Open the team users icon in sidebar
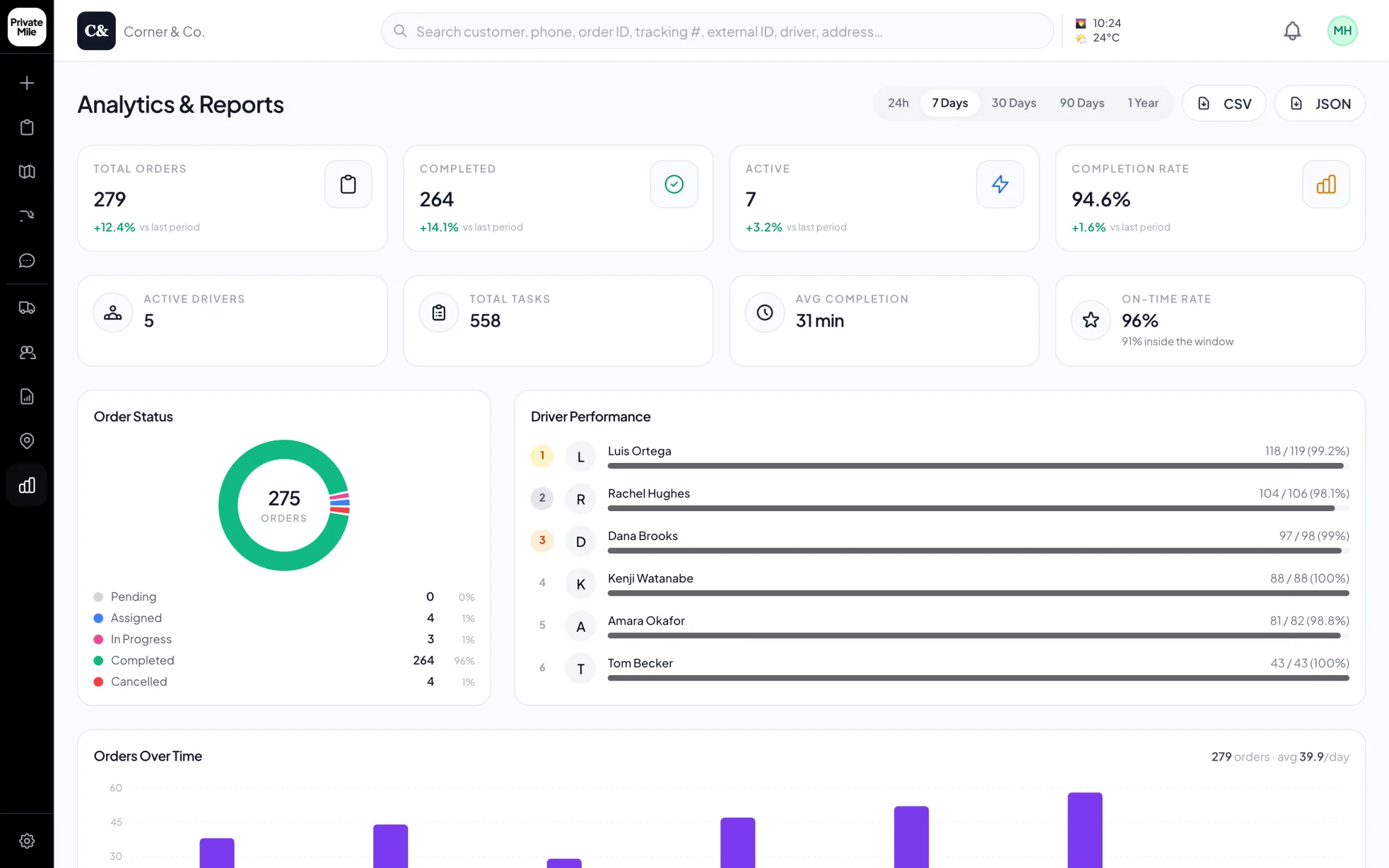This screenshot has height=868, width=1389. (x=27, y=352)
